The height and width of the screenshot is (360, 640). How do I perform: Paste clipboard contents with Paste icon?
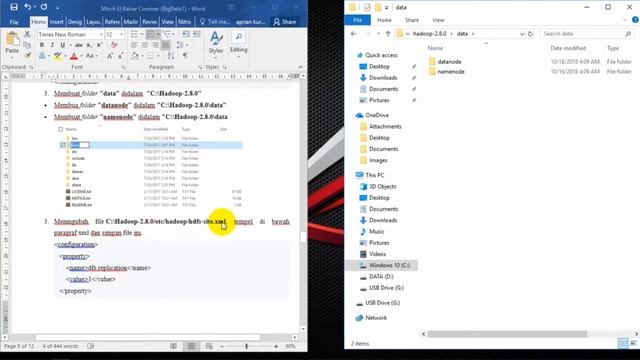coord(12,39)
